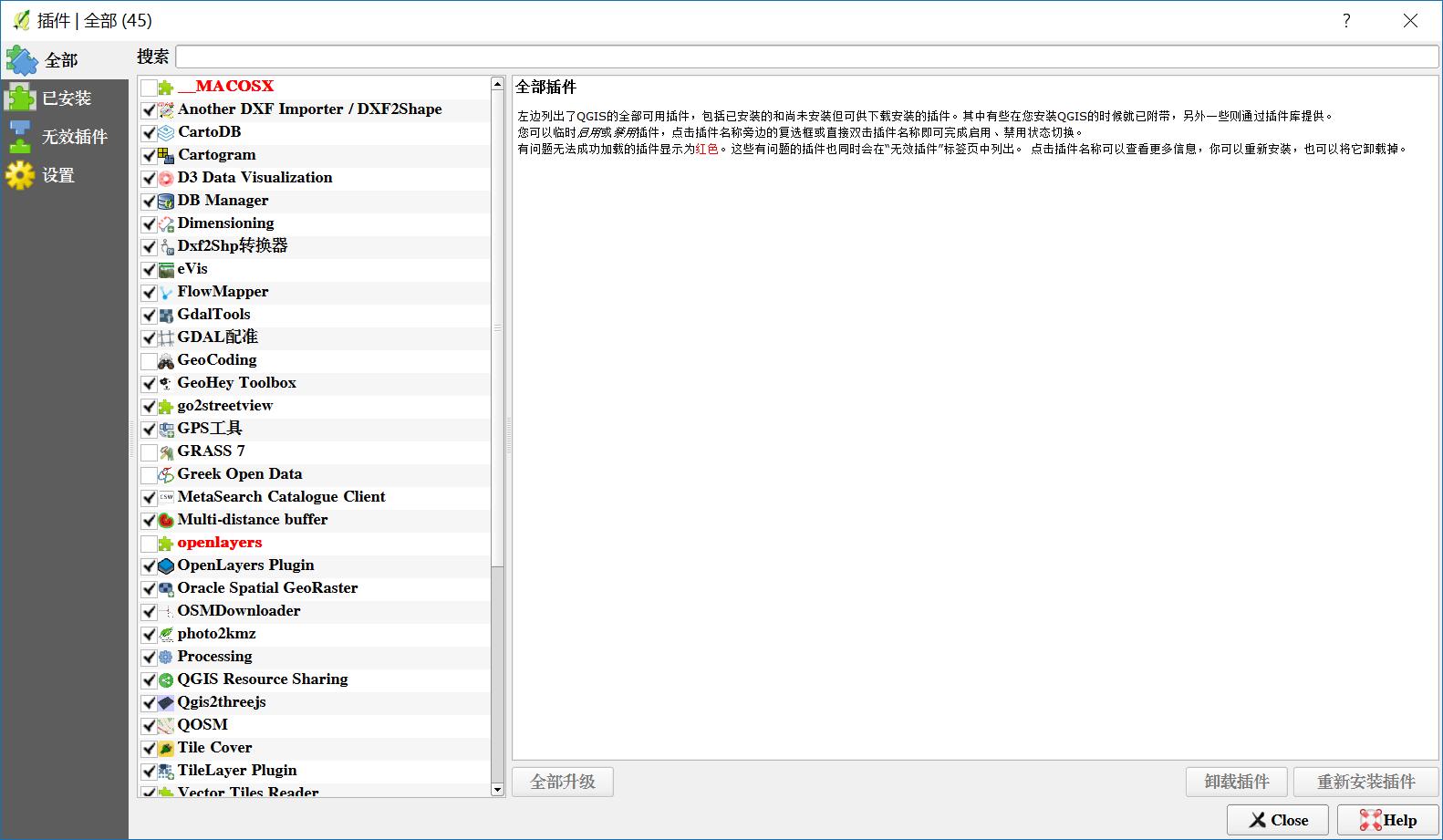Click the Close button
The height and width of the screenshot is (840, 1443).
click(x=1278, y=820)
